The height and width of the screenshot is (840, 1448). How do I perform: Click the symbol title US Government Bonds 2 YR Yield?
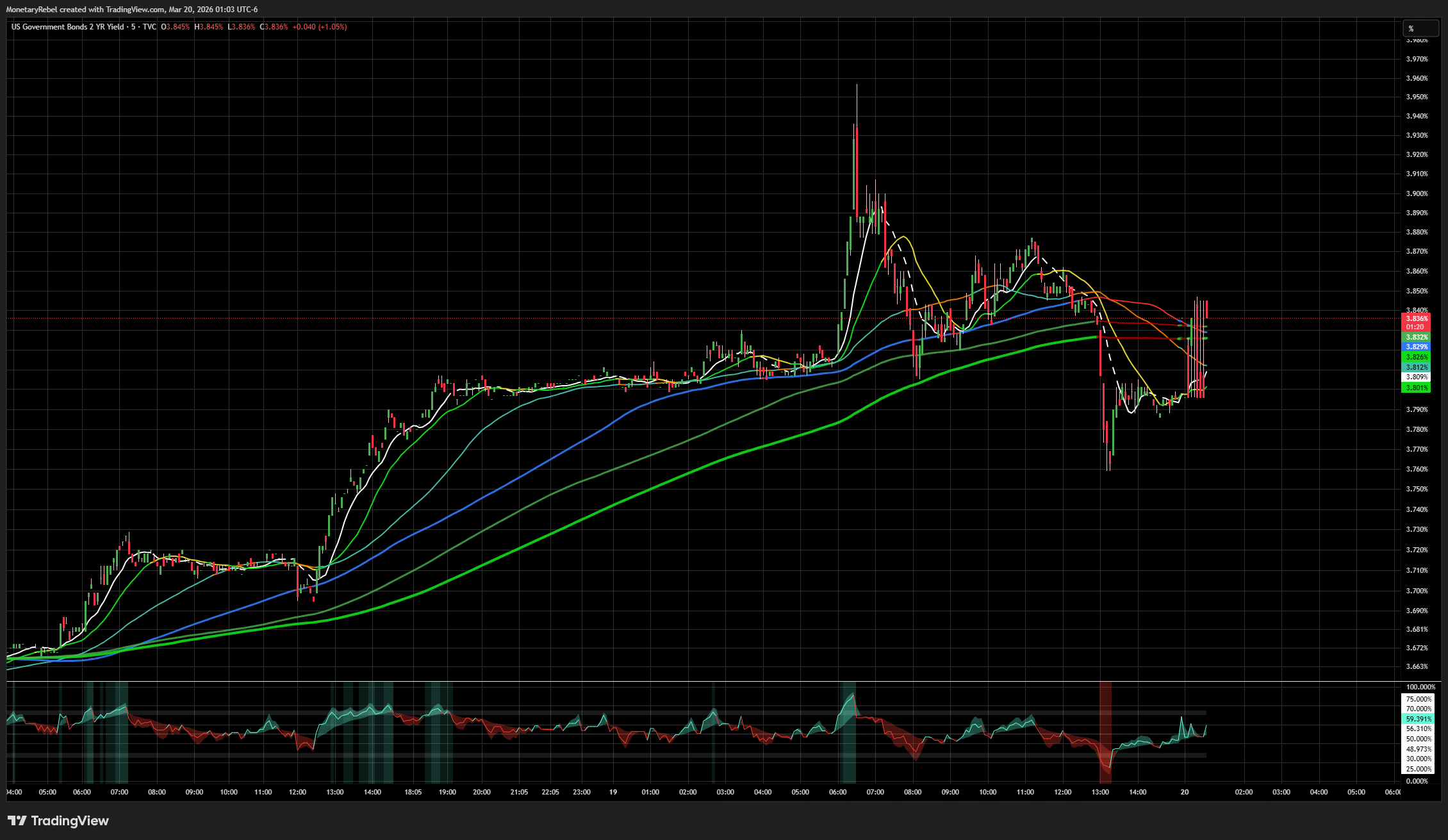coord(68,27)
